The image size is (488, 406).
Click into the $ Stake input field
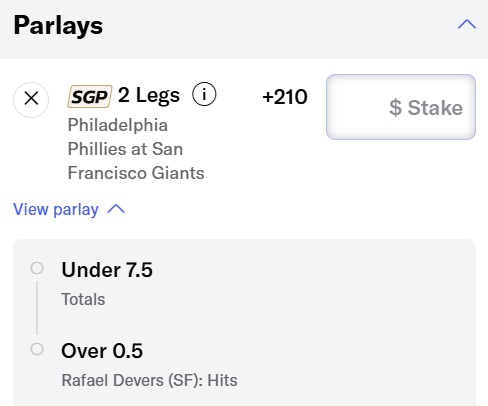coord(401,107)
